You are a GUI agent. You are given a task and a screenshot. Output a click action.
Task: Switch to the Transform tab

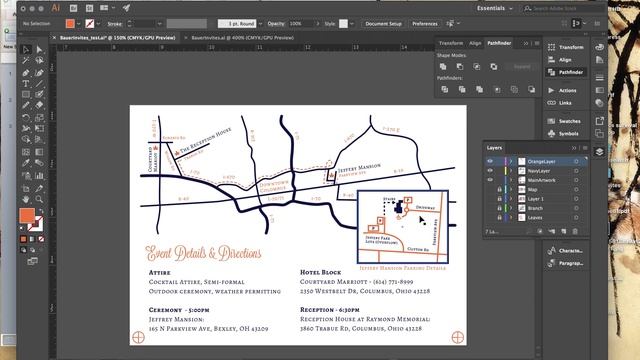point(451,43)
